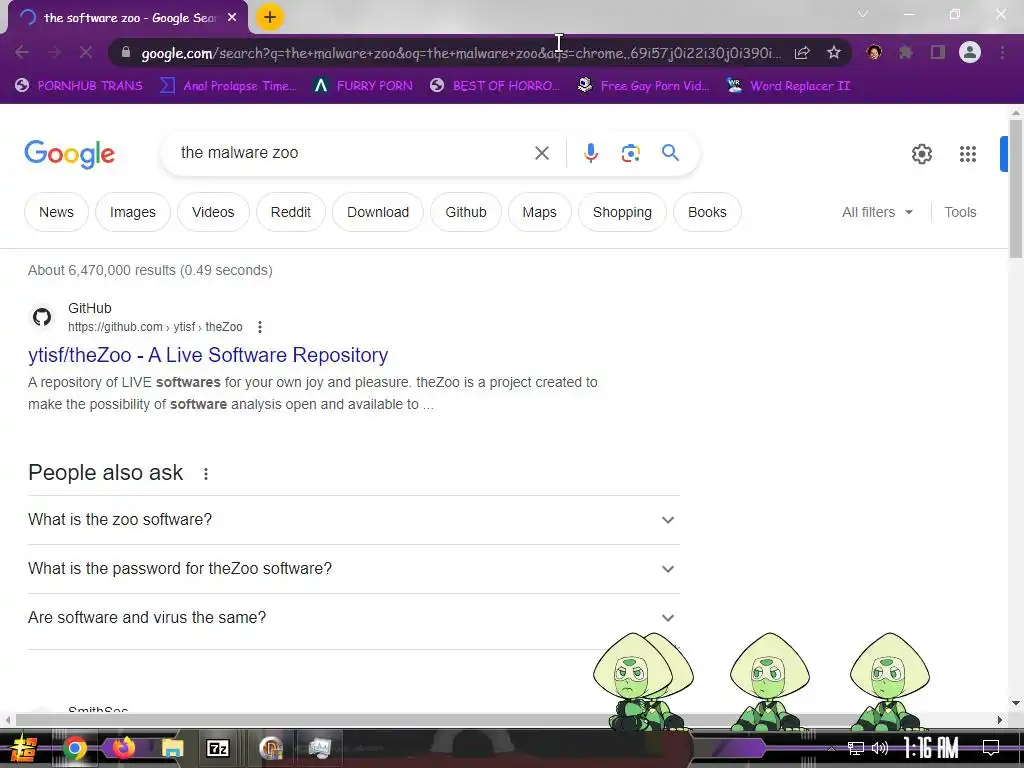View site information lock icon
This screenshot has width=1024, height=768.
126,53
